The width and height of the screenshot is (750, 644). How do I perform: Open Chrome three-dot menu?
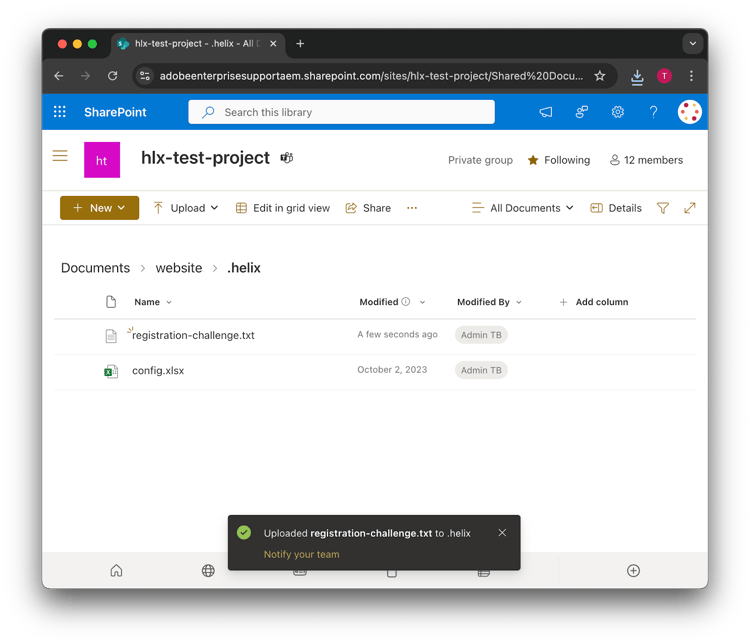coord(691,76)
